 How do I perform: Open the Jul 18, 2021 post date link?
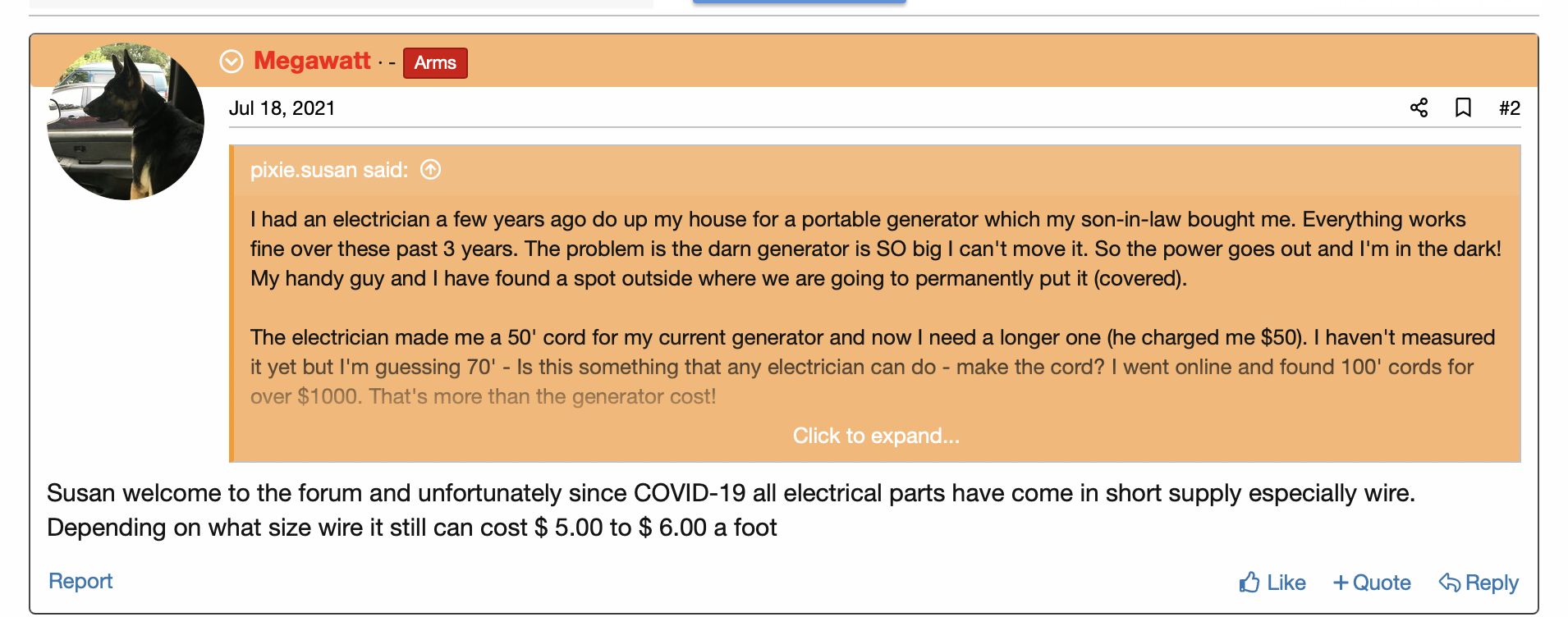[x=282, y=108]
